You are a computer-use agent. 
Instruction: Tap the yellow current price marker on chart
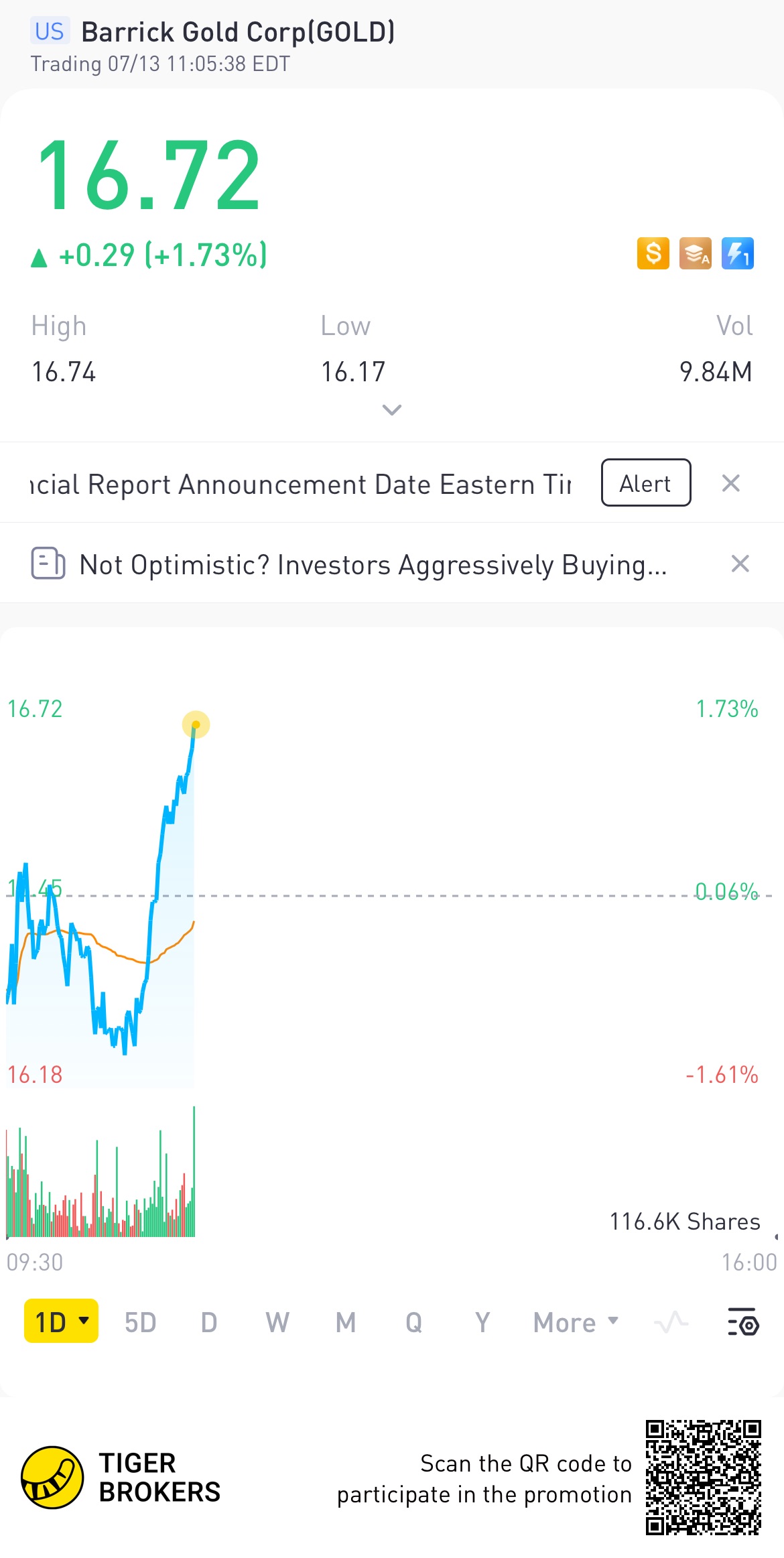pos(196,724)
